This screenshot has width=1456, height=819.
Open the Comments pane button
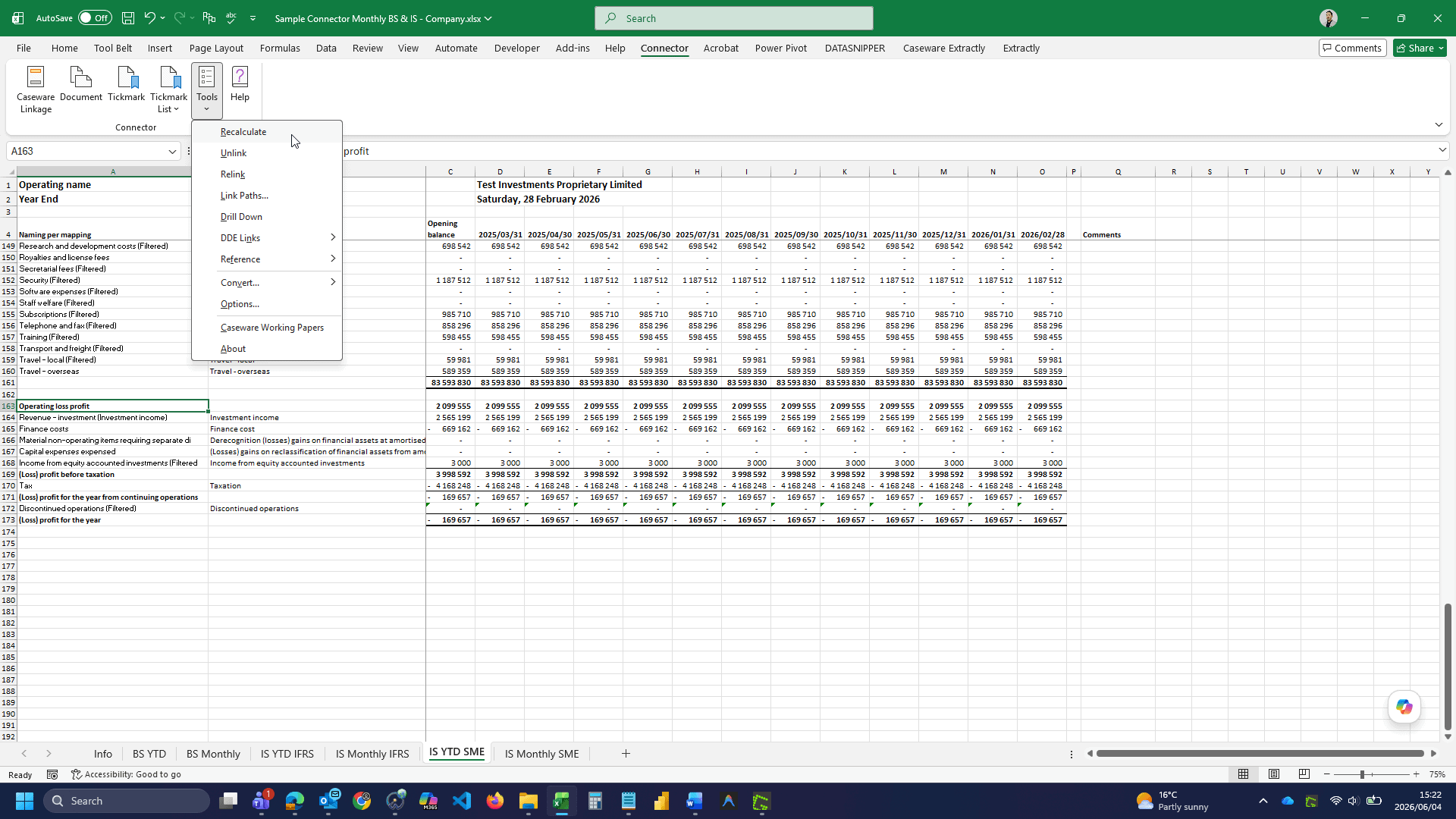point(1352,48)
